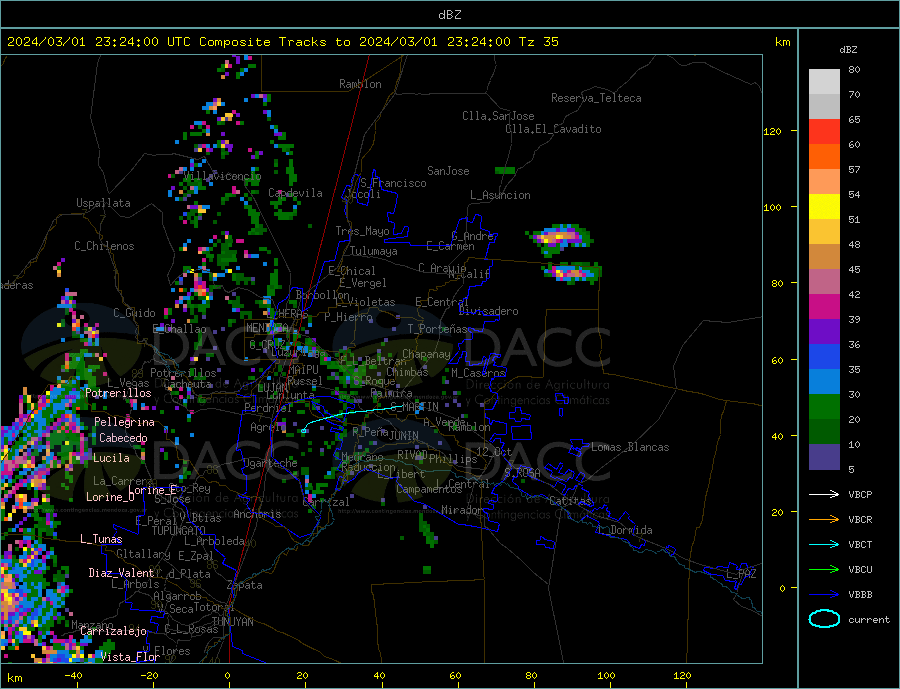Click the TUNUYAN place label

tap(232, 622)
